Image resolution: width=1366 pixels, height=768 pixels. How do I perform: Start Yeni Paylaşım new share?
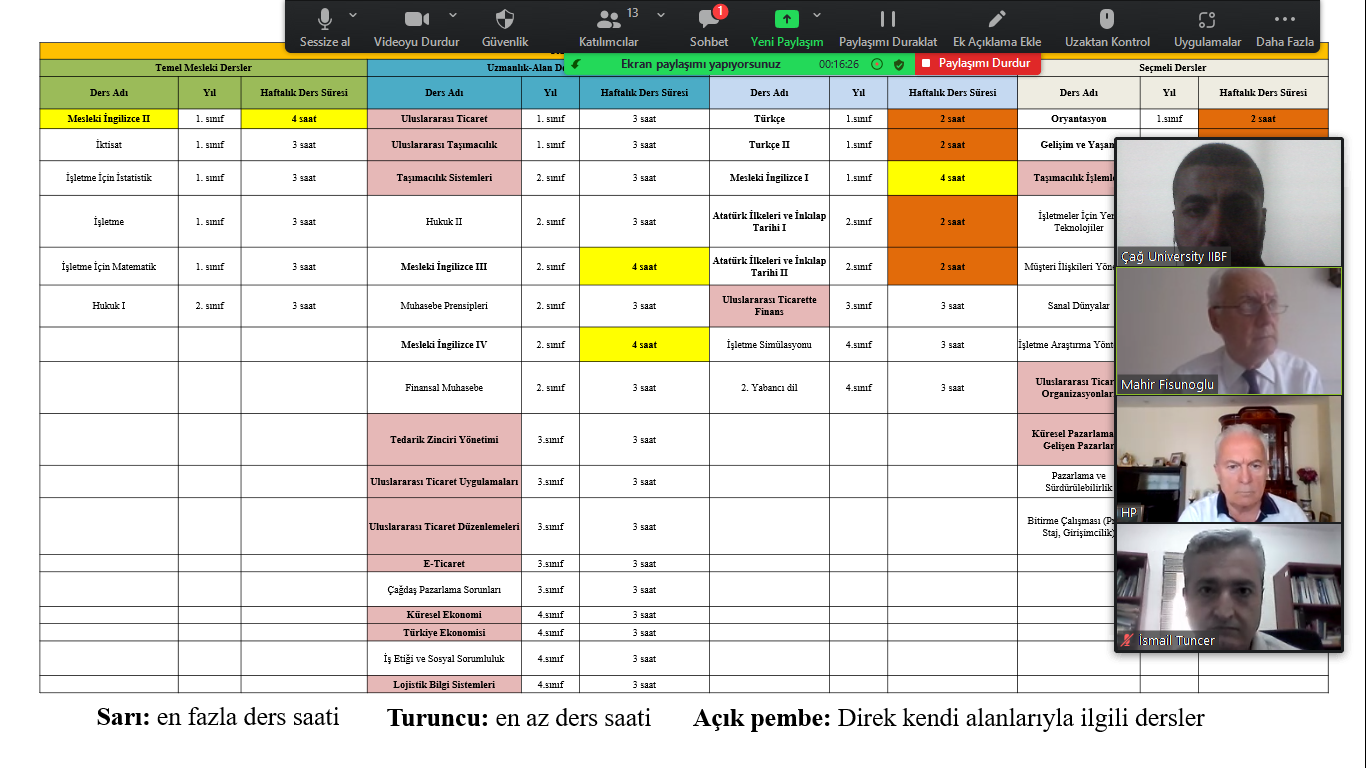787,27
